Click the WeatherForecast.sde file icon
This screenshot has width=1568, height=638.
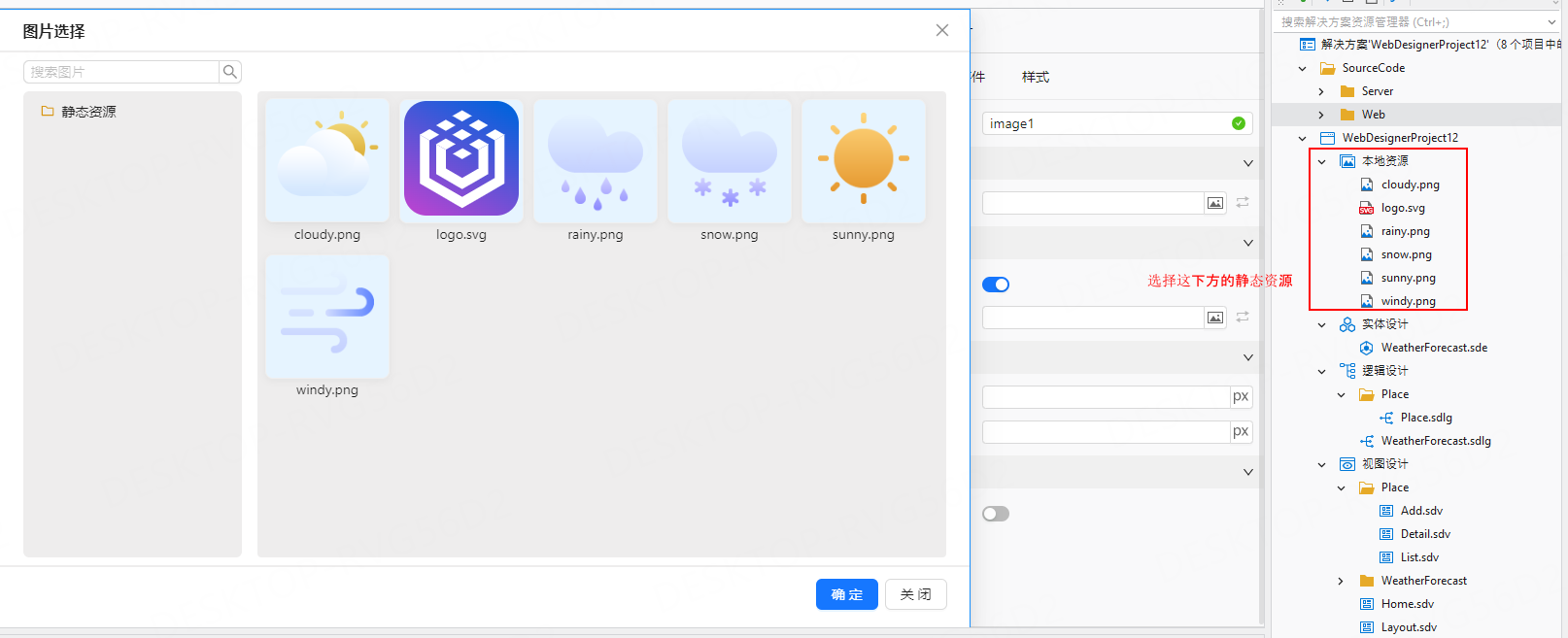pyautogui.click(x=1367, y=348)
